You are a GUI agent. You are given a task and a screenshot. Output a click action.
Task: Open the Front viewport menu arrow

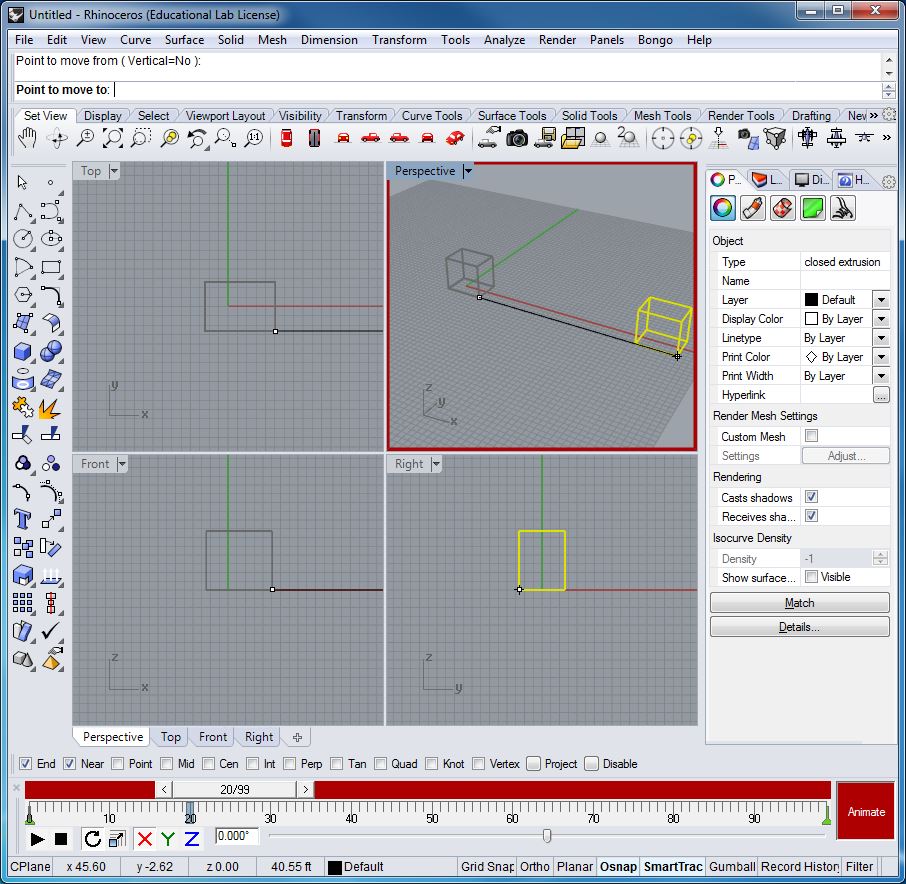tap(121, 464)
